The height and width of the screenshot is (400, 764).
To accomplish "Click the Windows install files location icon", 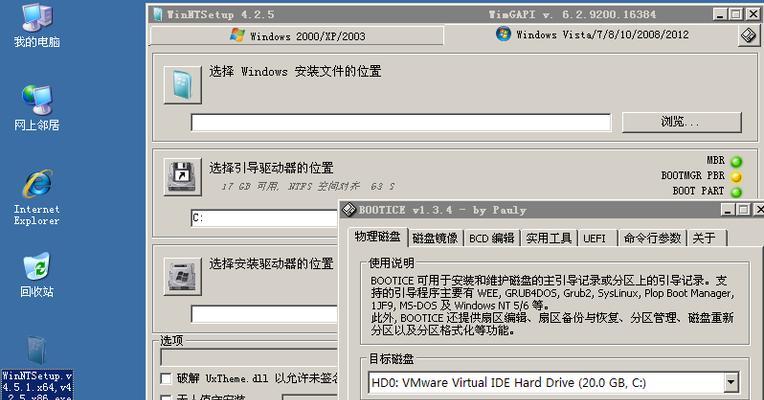I will click(183, 85).
